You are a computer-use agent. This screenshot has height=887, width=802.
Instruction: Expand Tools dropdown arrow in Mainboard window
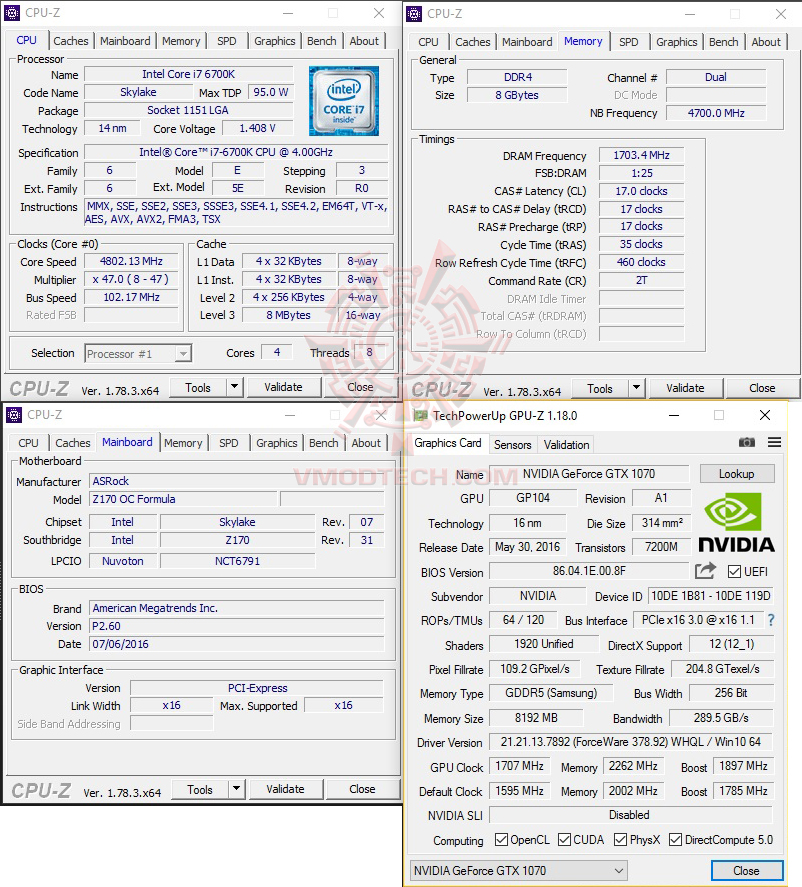point(237,789)
